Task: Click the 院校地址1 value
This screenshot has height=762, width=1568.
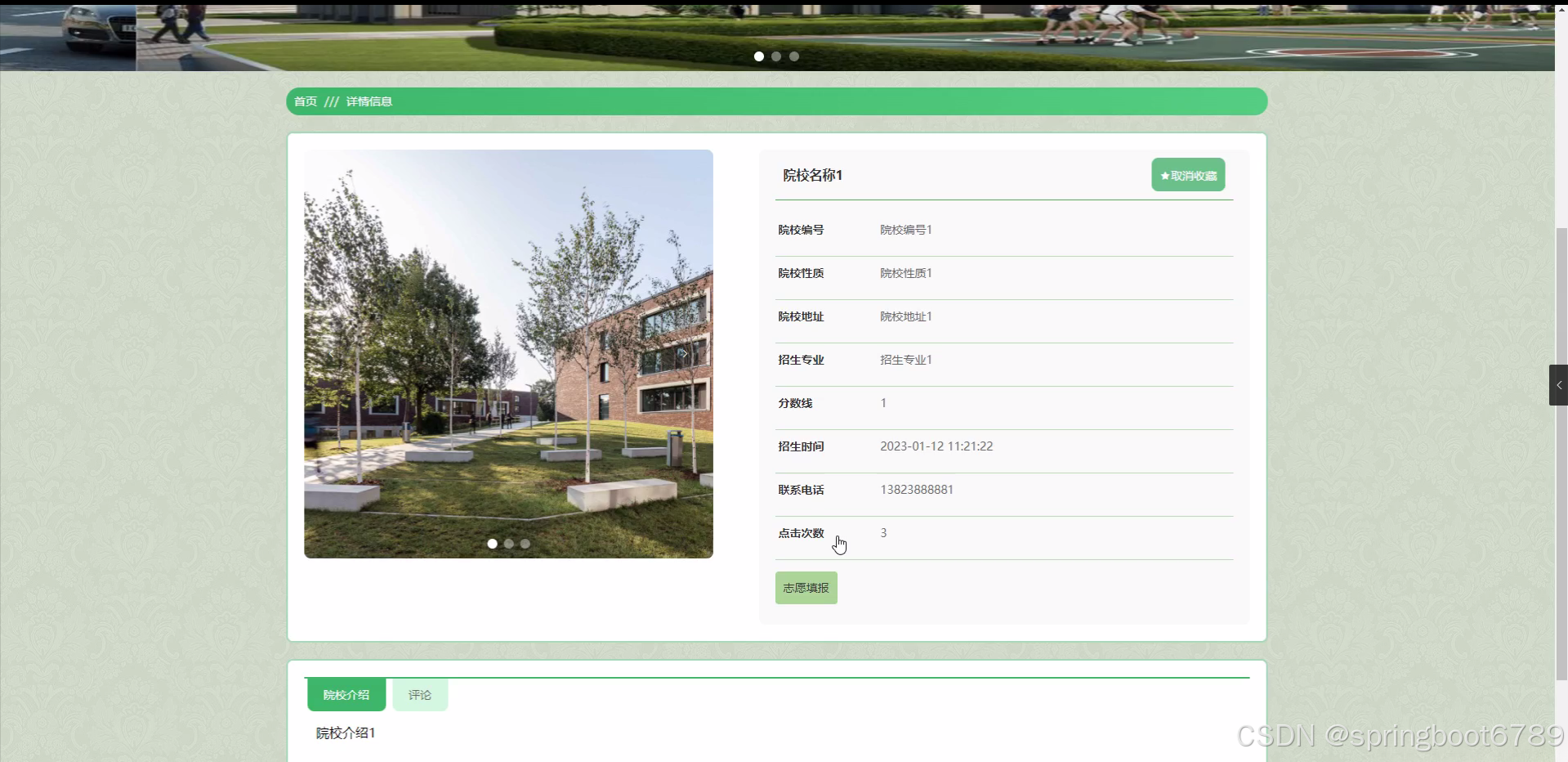Action: click(906, 316)
